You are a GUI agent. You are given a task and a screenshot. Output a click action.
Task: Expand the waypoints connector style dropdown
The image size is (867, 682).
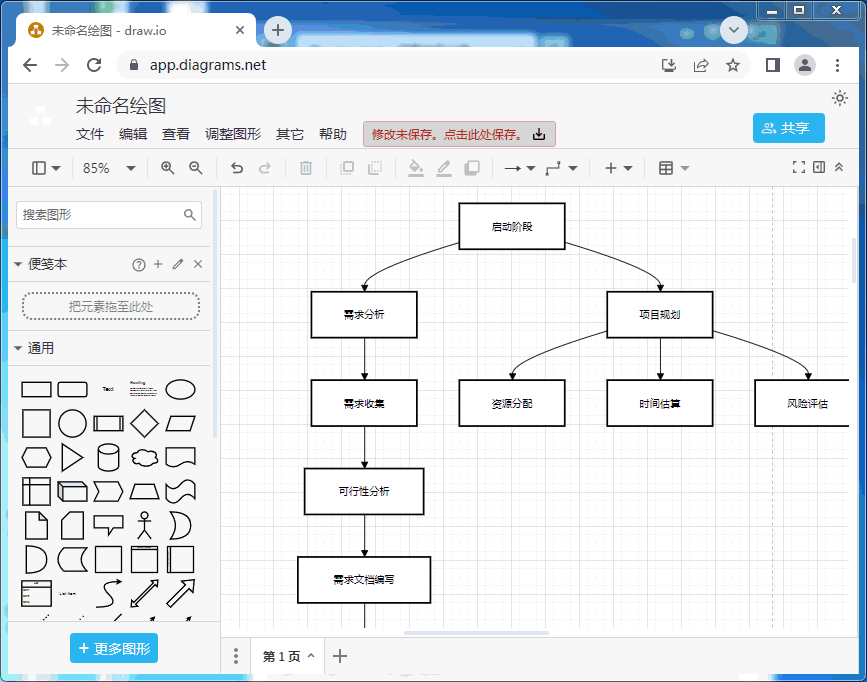pos(561,168)
